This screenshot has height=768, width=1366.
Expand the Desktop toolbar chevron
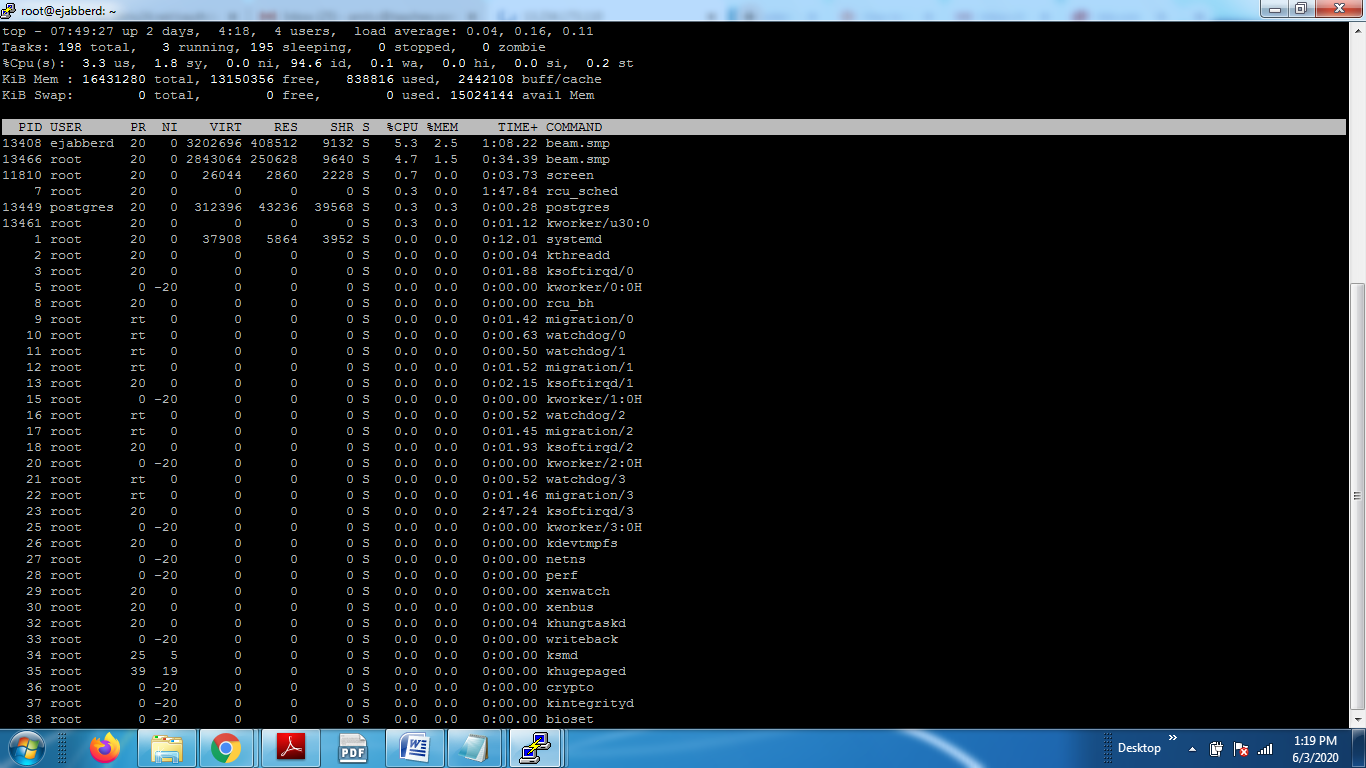[x=1172, y=740]
